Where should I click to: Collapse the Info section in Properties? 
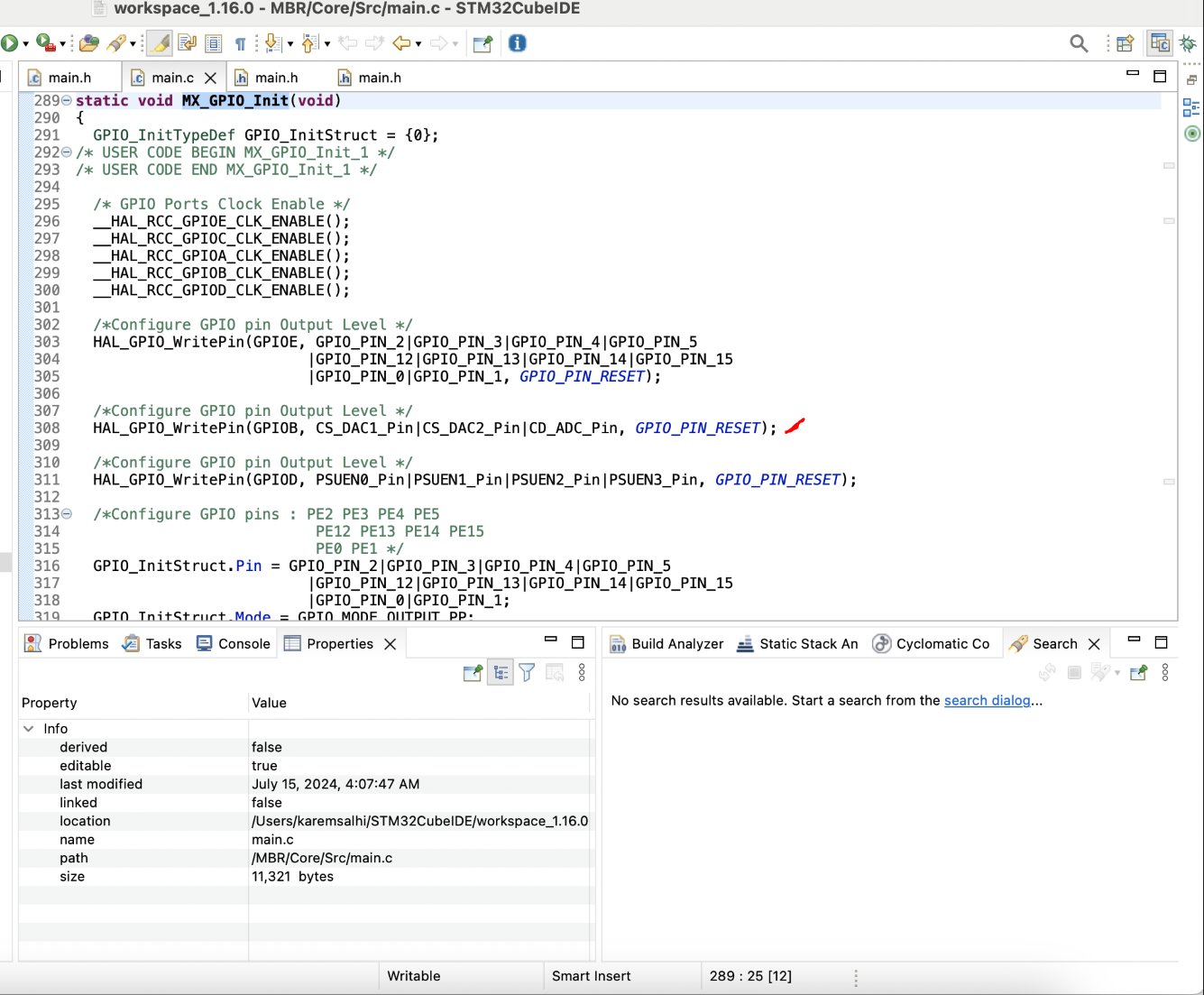(x=29, y=728)
